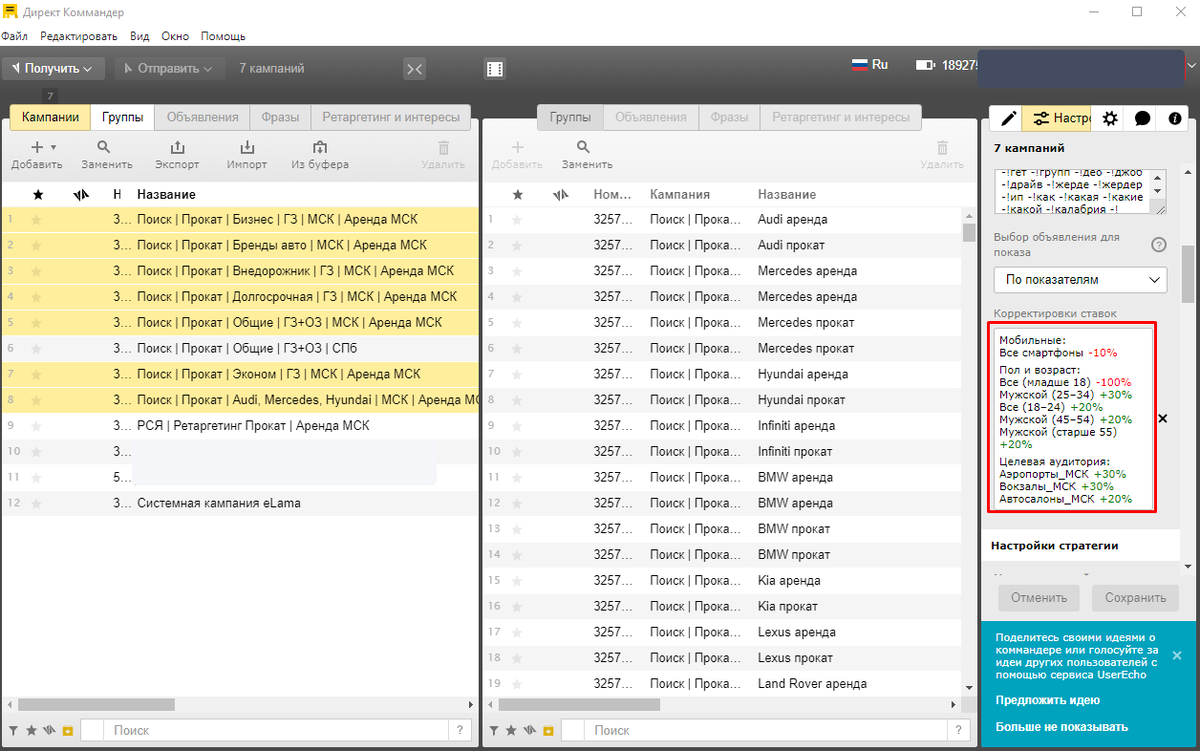
Task: Click star filter icon under campaigns list
Action: pyautogui.click(x=31, y=731)
